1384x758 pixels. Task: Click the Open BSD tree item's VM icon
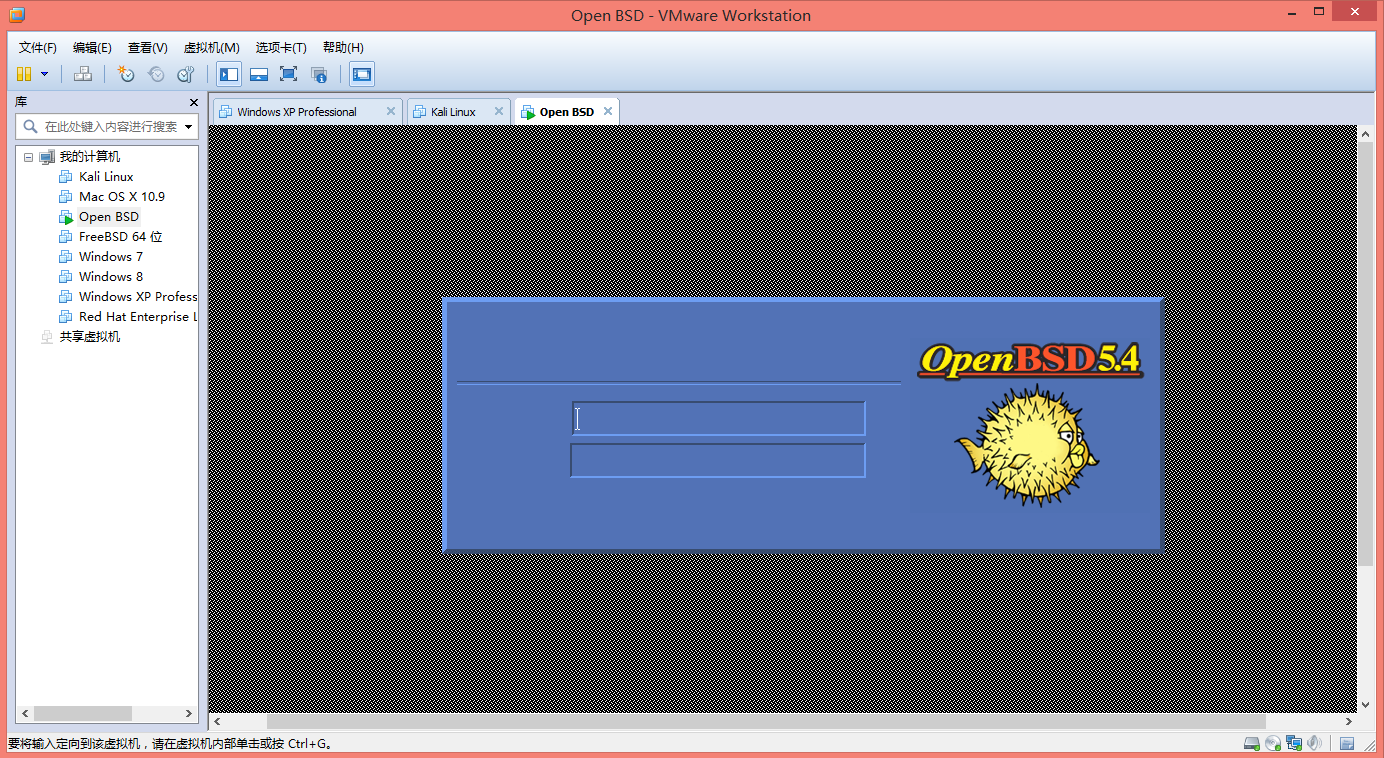(x=66, y=217)
